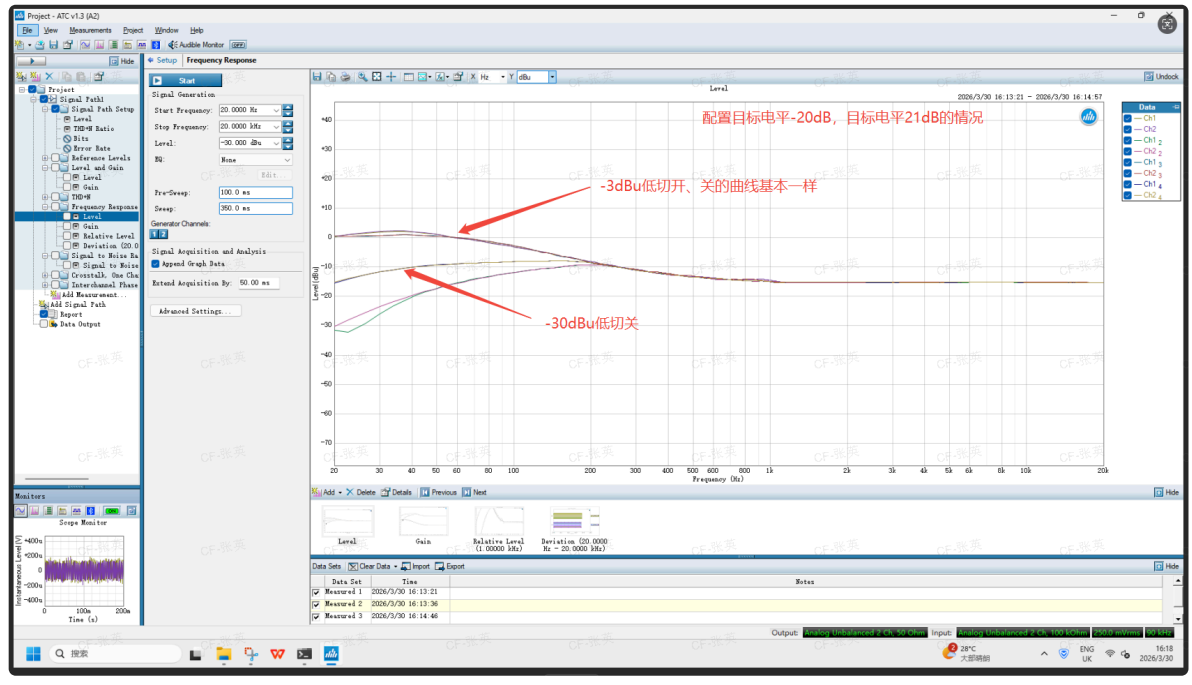Click the Start measurement button
This screenshot has height=685, width=1192.
click(185, 81)
